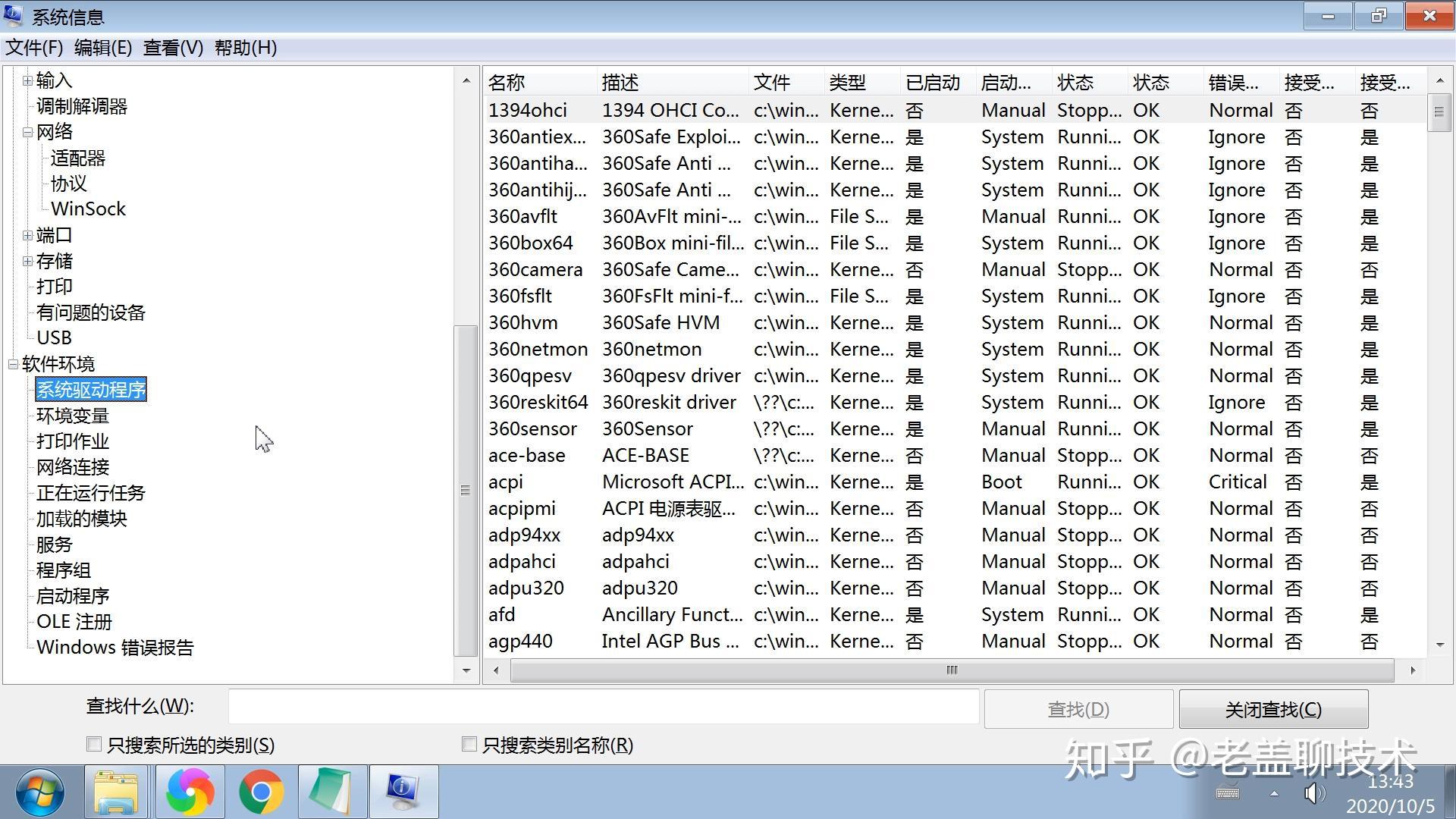Click the keyboard indicator in the system tray
The width and height of the screenshot is (1456, 819).
coord(1229,793)
